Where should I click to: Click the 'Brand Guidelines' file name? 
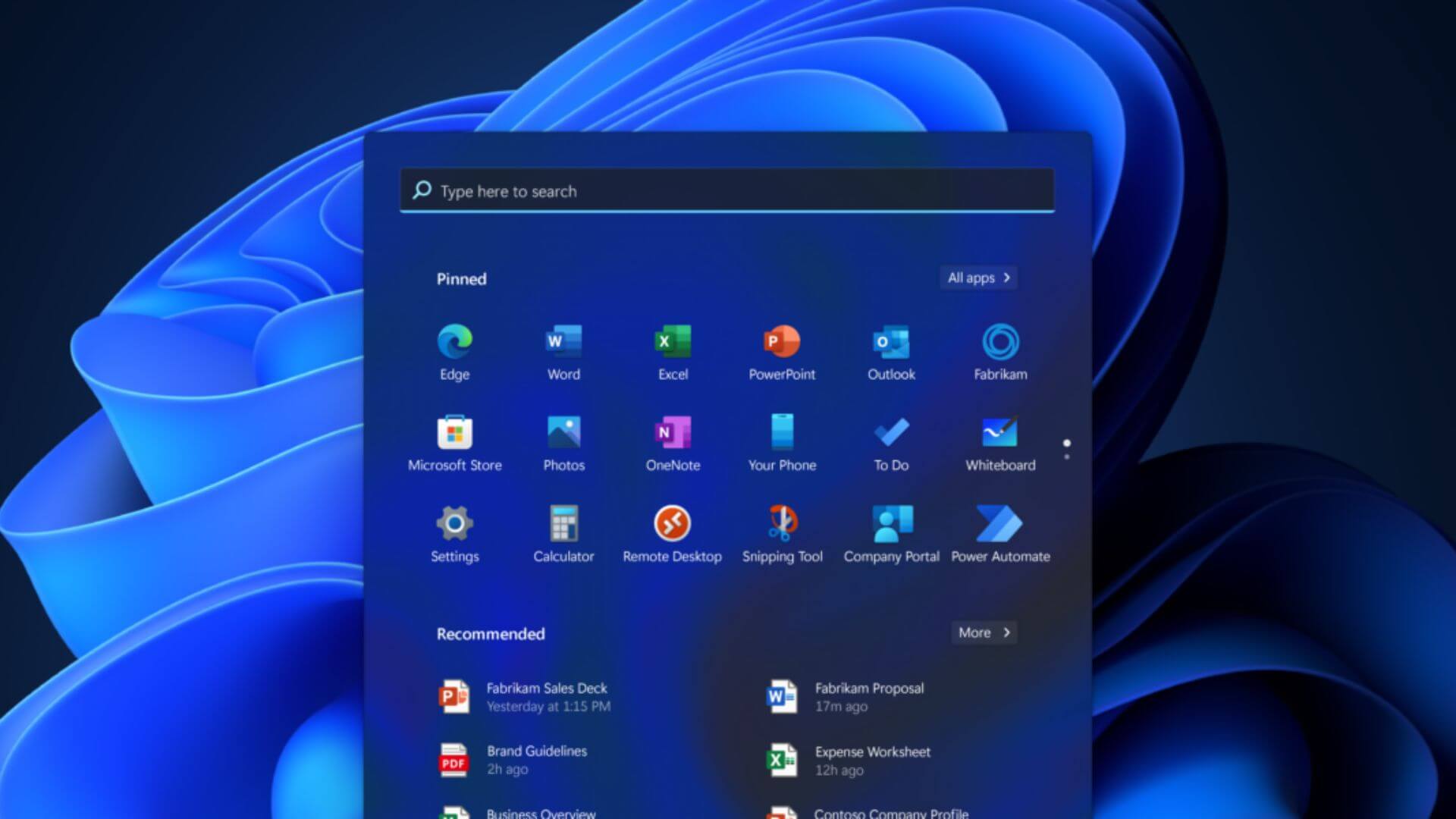click(x=537, y=751)
